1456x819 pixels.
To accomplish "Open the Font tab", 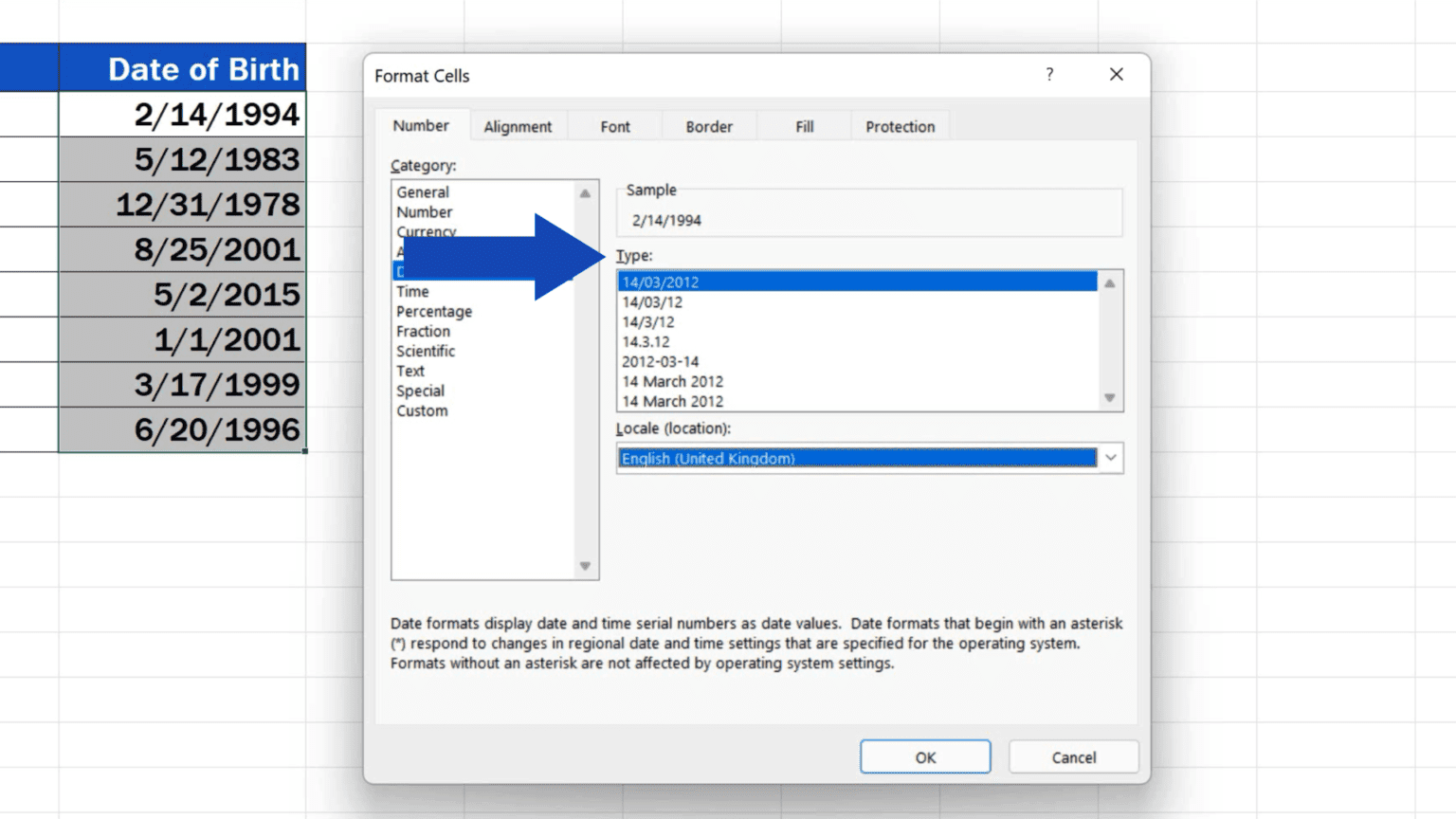I will (614, 126).
